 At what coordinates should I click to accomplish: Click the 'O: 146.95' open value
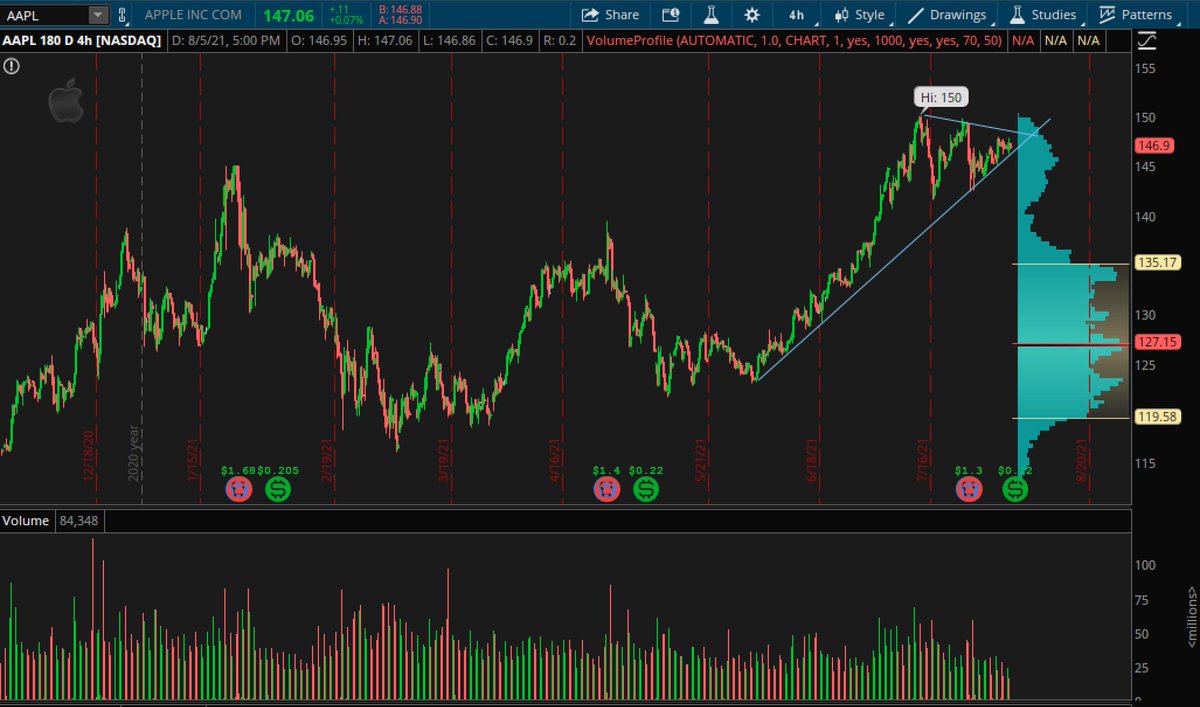click(x=317, y=41)
